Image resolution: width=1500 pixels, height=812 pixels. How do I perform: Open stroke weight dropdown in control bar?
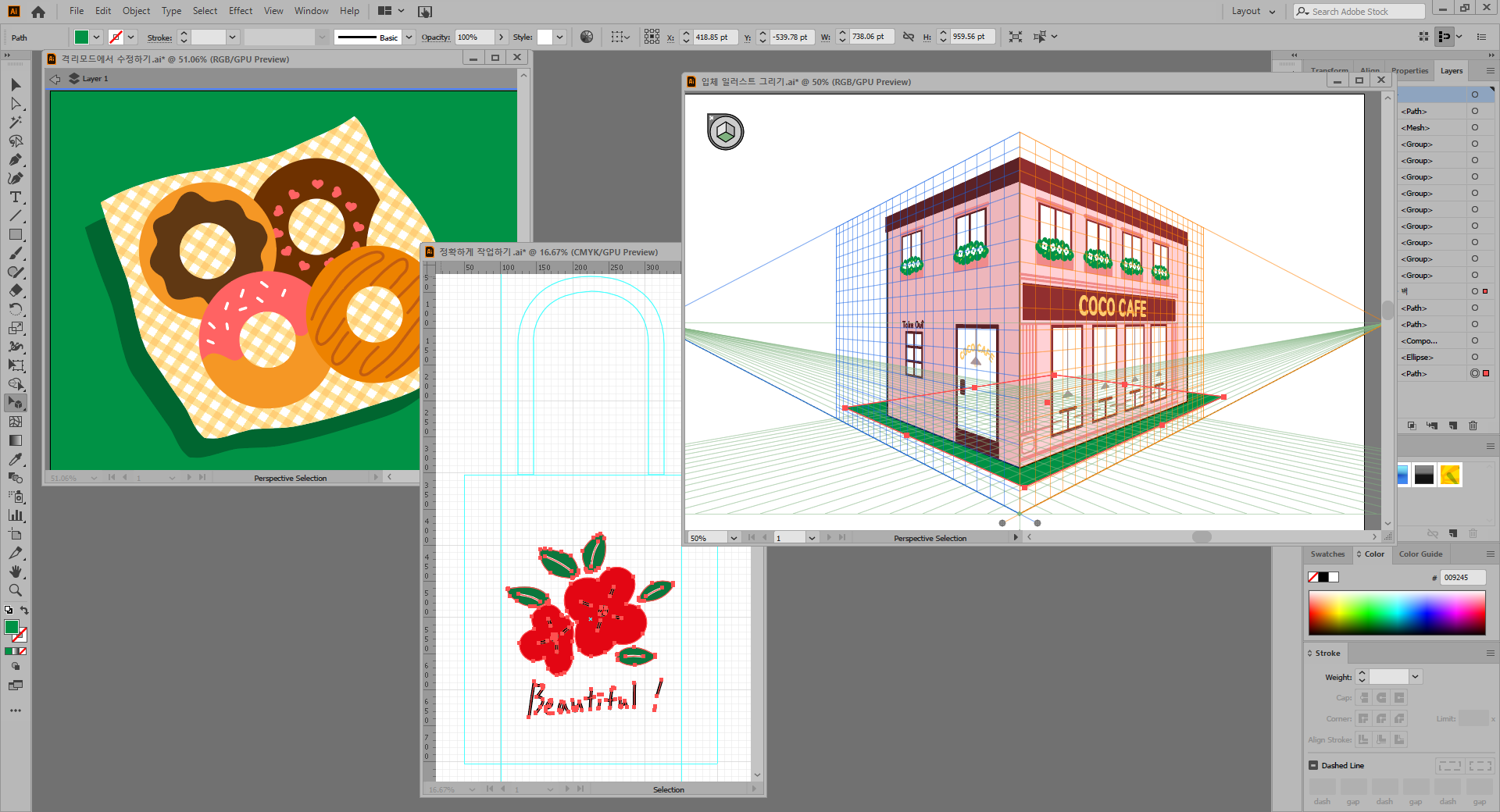point(232,37)
